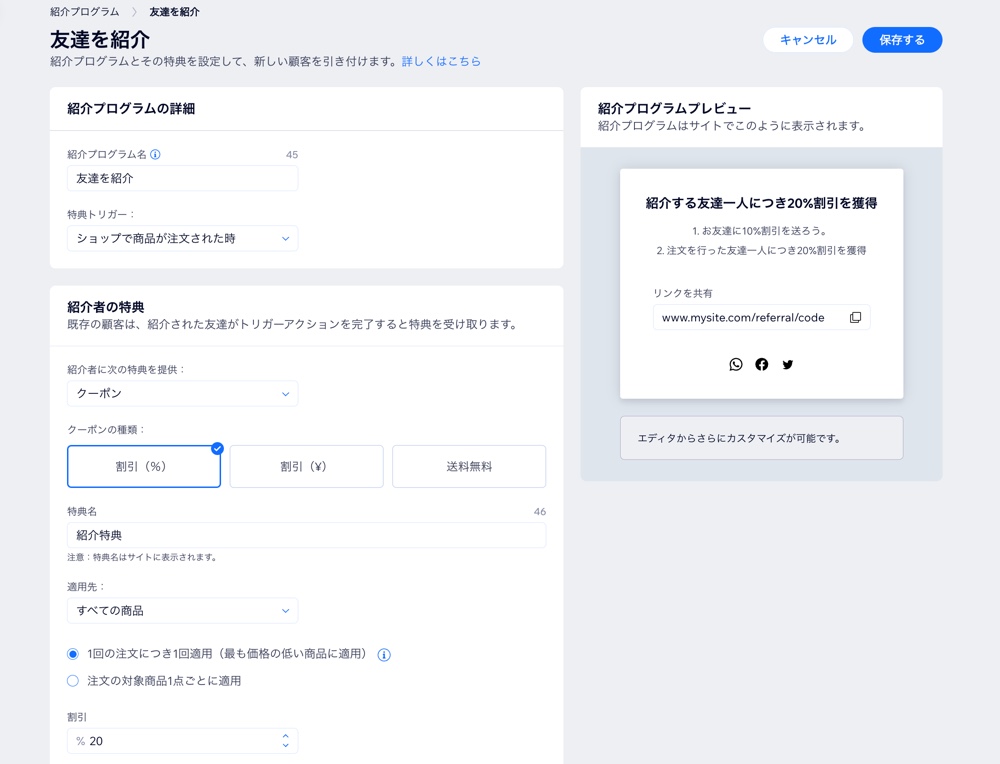Select the Twitter share icon
1000x764 pixels.
tap(788, 364)
